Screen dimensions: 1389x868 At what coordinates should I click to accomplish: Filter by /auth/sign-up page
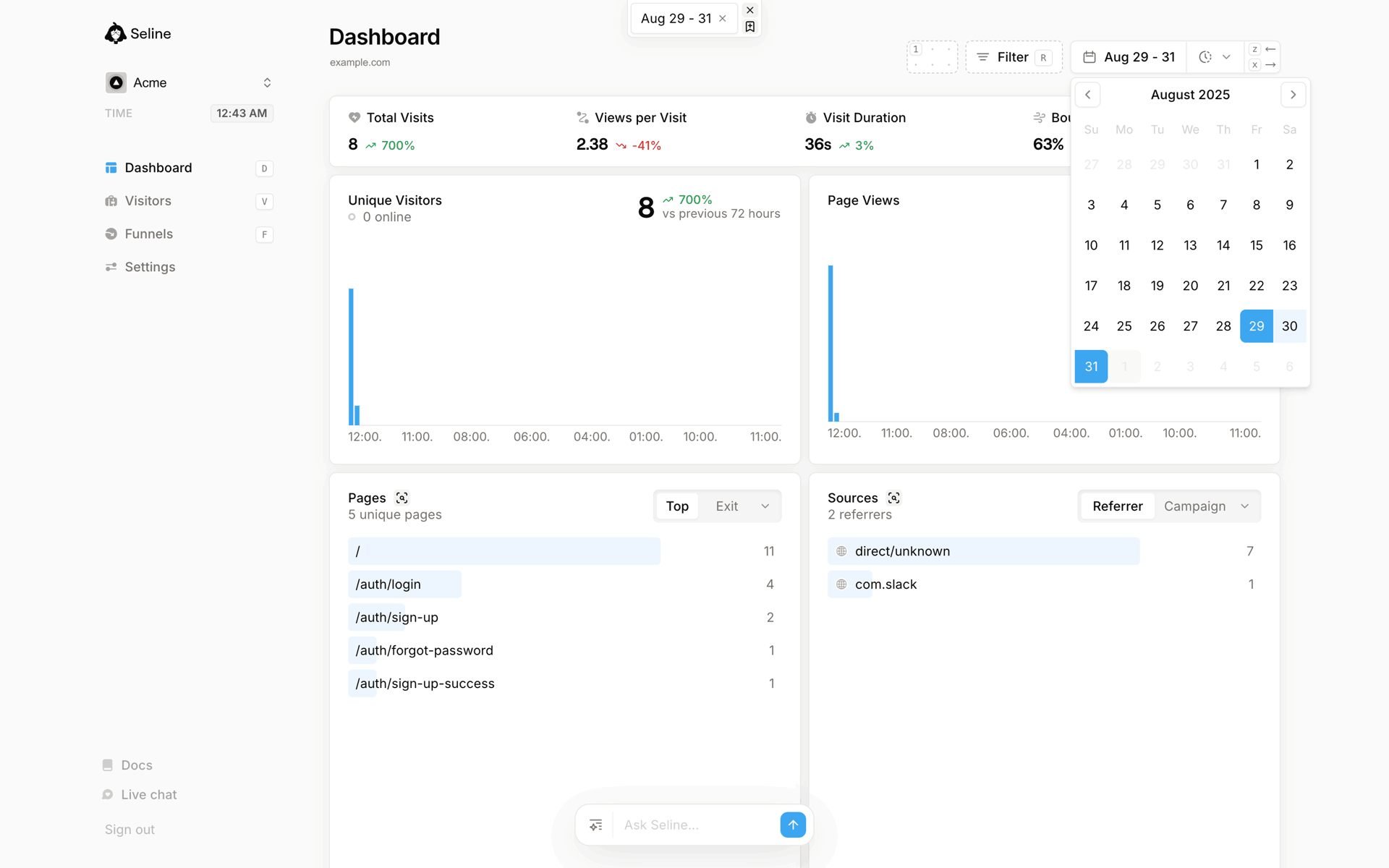tap(564, 618)
